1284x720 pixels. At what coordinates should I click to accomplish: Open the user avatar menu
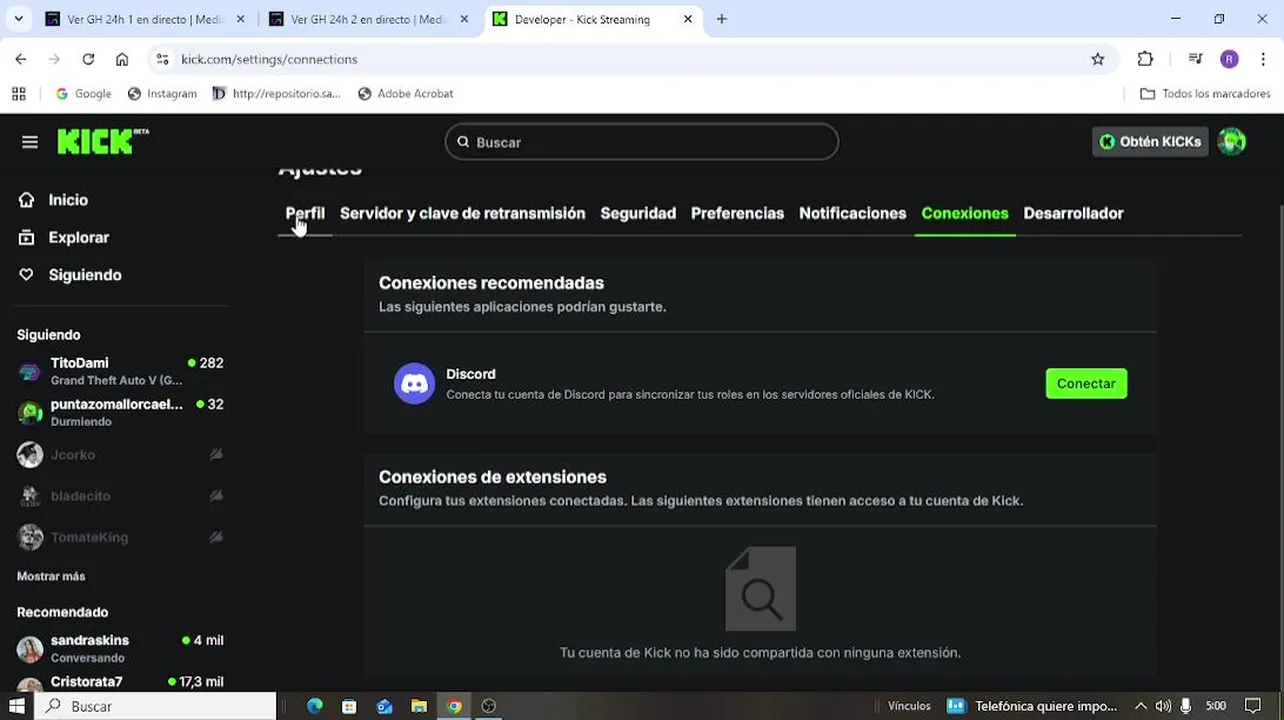click(x=1232, y=142)
